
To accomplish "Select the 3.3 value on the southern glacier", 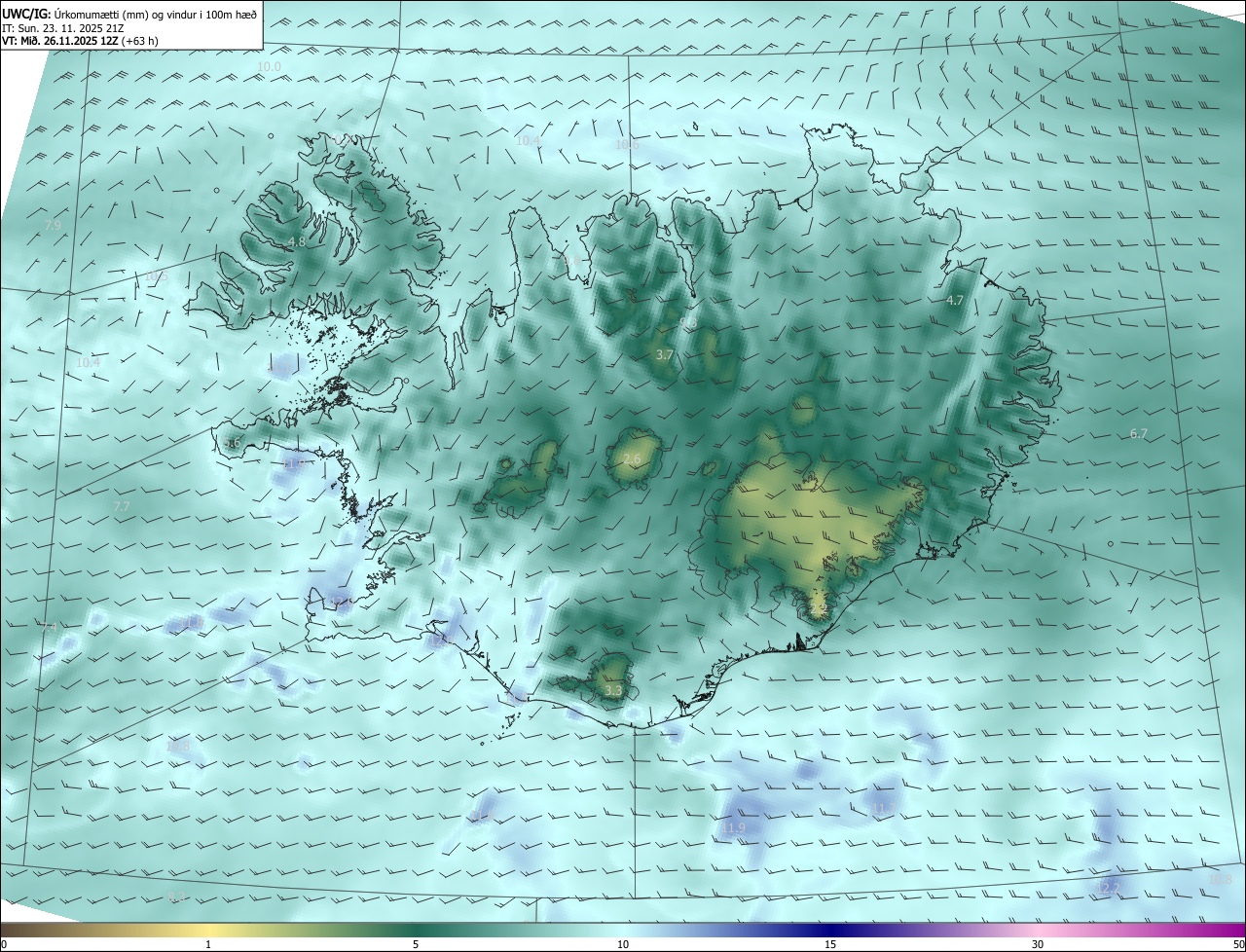I will pyautogui.click(x=613, y=691).
